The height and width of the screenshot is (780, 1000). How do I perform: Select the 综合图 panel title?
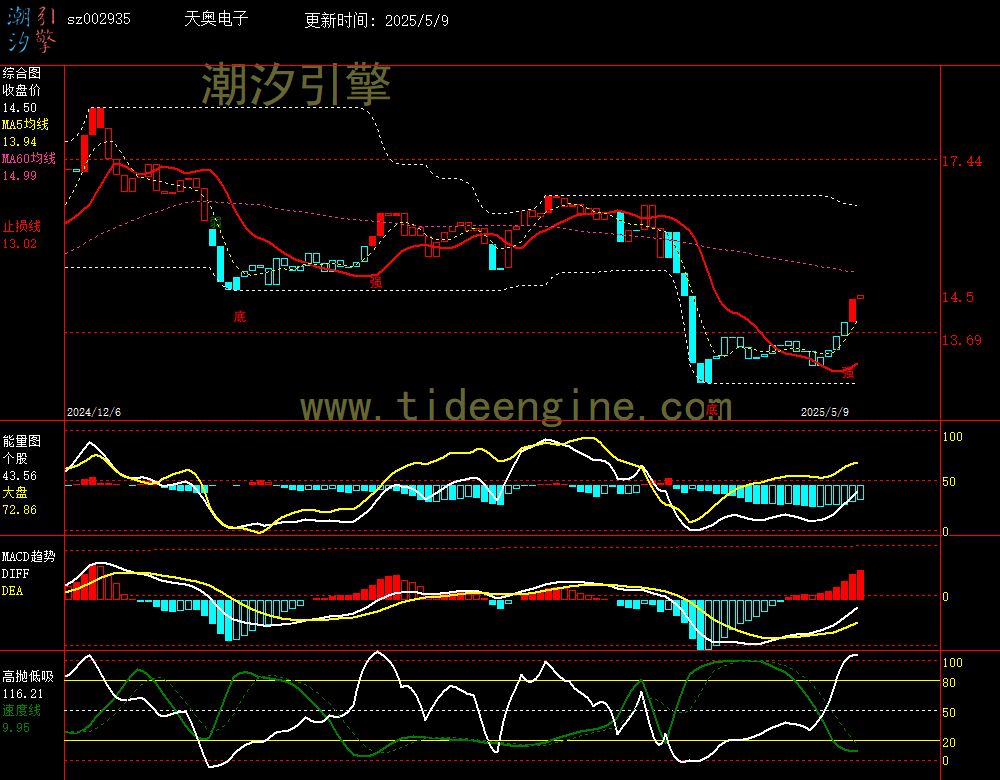click(22, 73)
